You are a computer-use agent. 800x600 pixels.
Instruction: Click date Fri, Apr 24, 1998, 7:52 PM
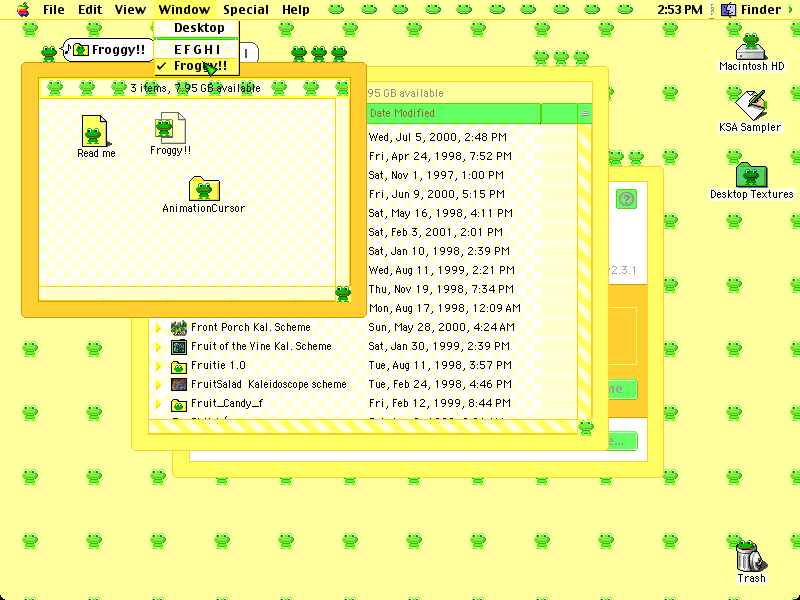[x=440, y=156]
